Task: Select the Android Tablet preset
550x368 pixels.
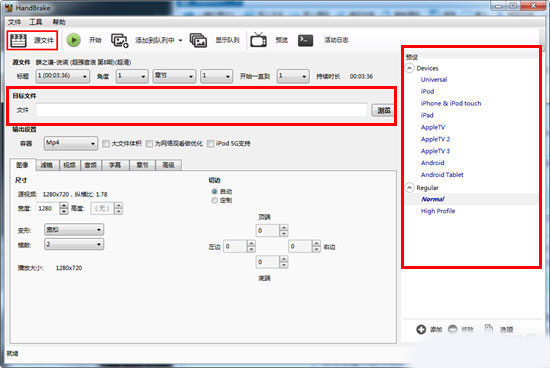Action: (442, 175)
